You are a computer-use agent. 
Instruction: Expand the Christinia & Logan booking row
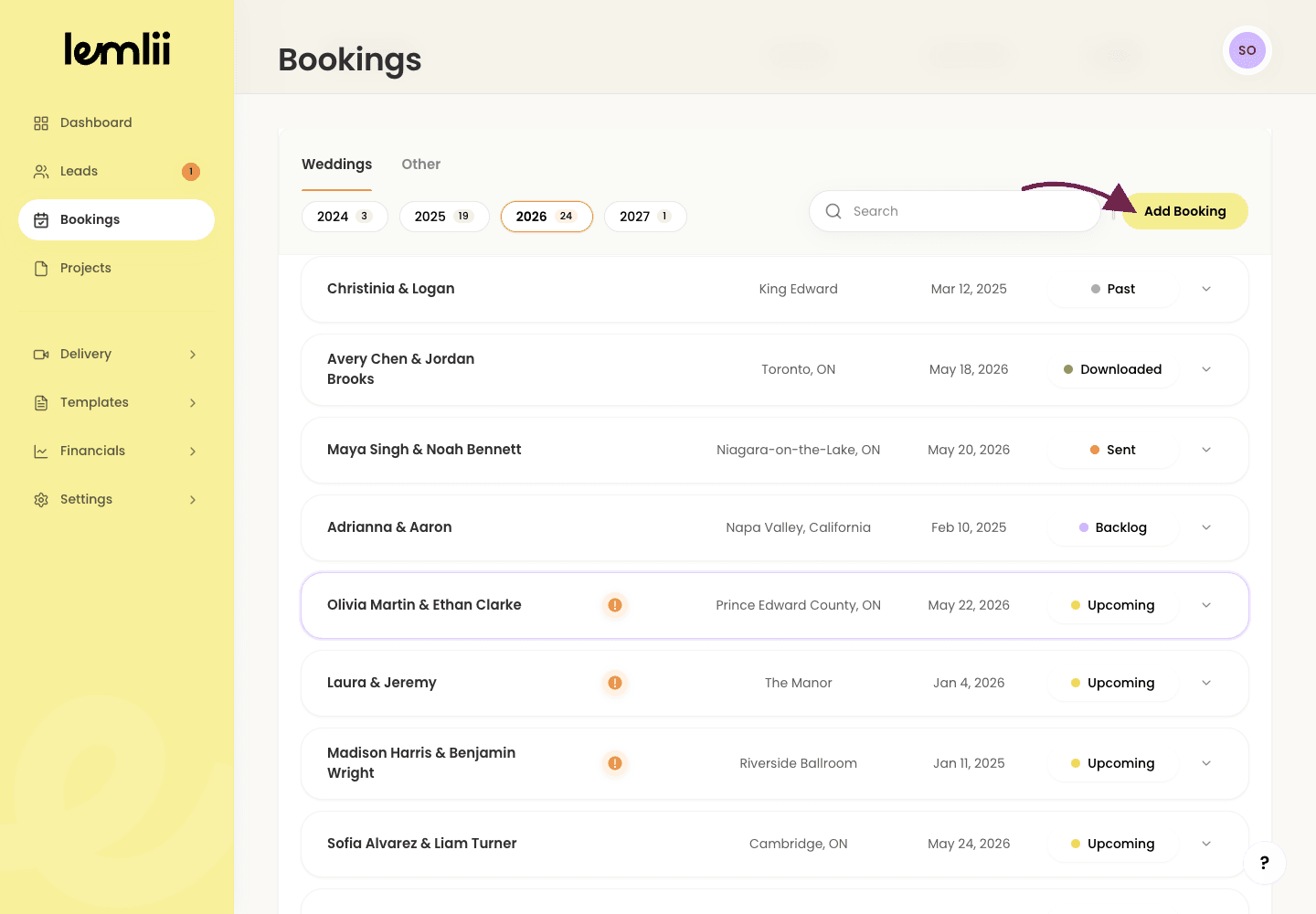click(1206, 289)
